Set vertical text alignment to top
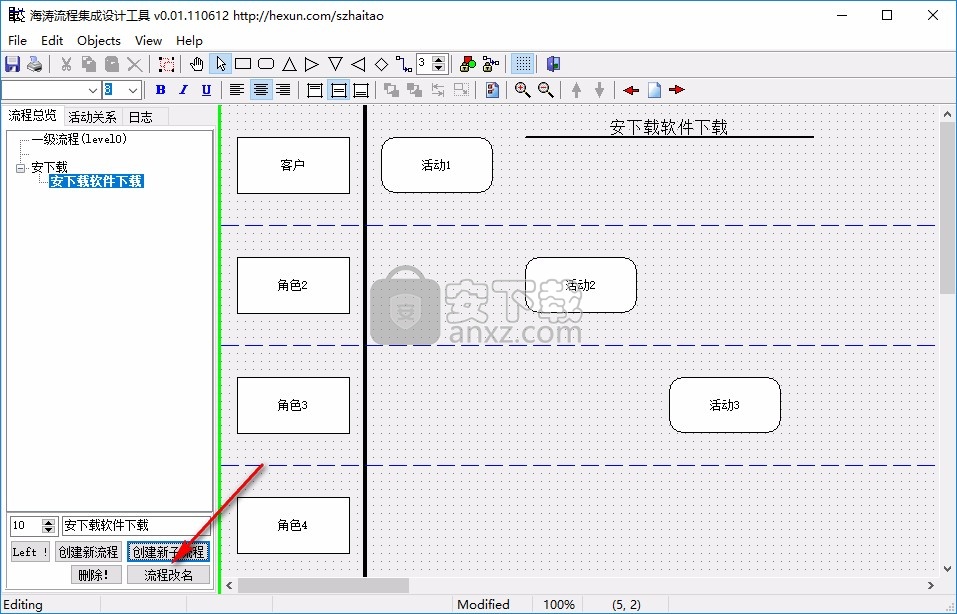The image size is (957, 614). click(315, 90)
